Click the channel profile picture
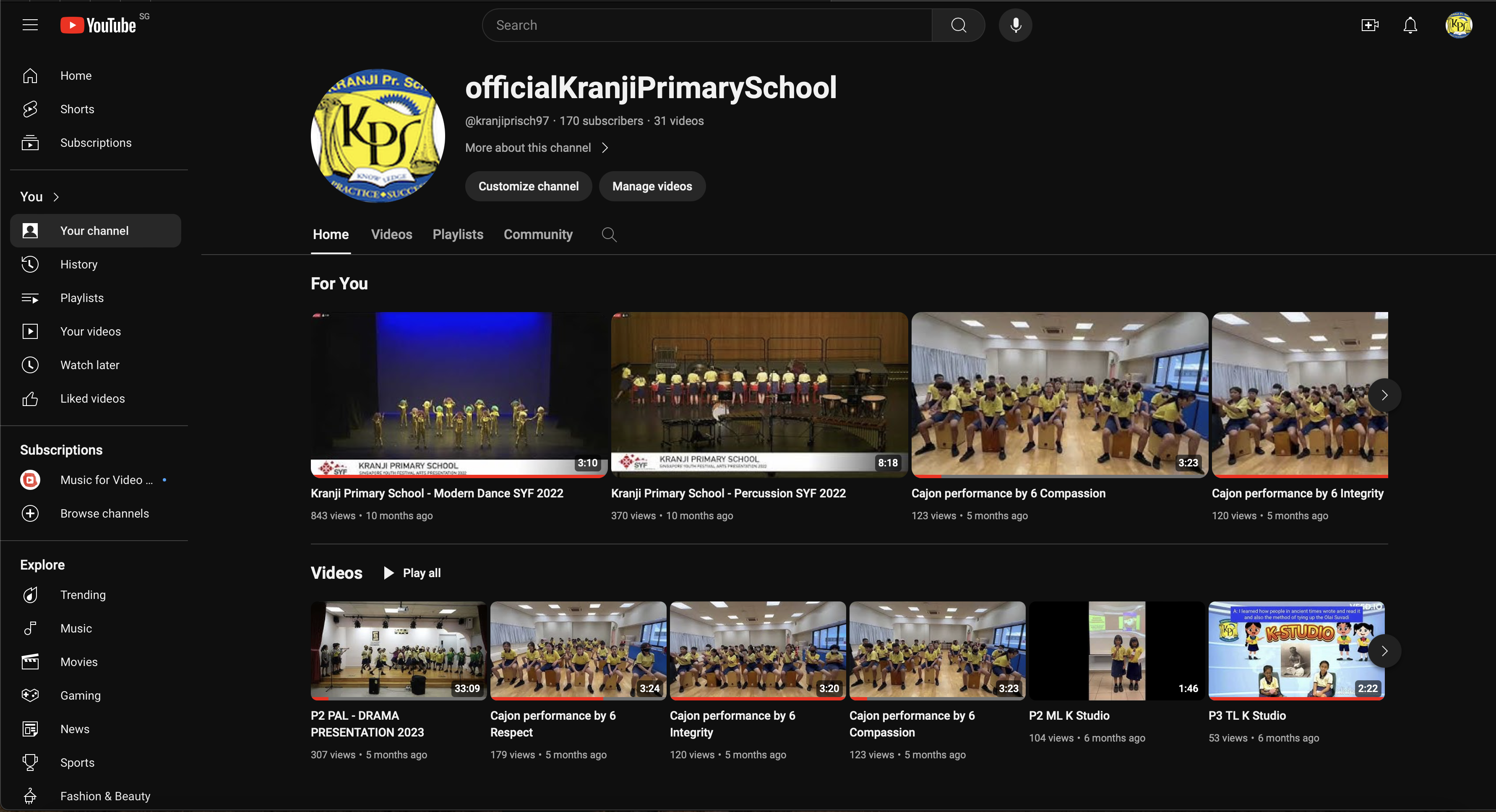The image size is (1496, 812). [378, 136]
